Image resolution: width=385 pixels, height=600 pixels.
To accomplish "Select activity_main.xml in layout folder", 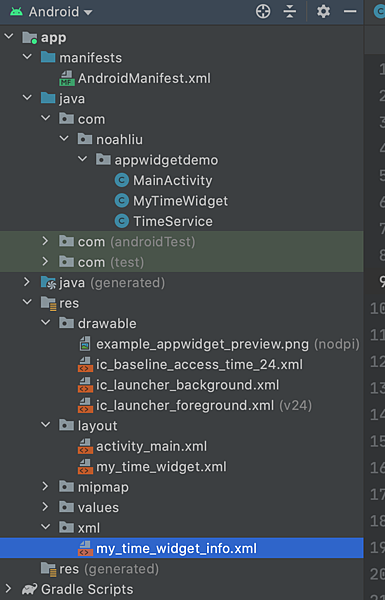I will (x=152, y=446).
